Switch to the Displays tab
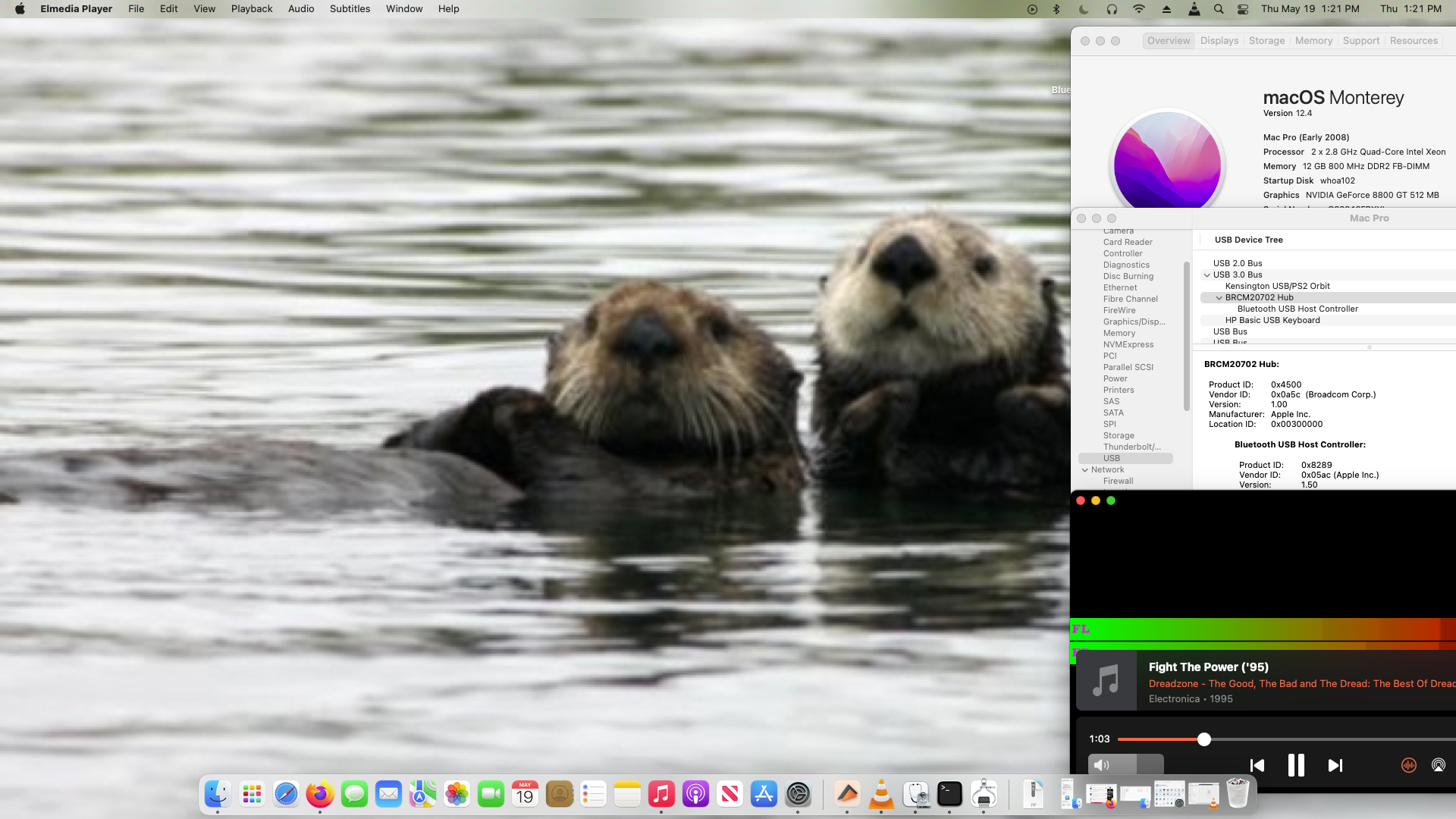The height and width of the screenshot is (819, 1456). (x=1219, y=41)
